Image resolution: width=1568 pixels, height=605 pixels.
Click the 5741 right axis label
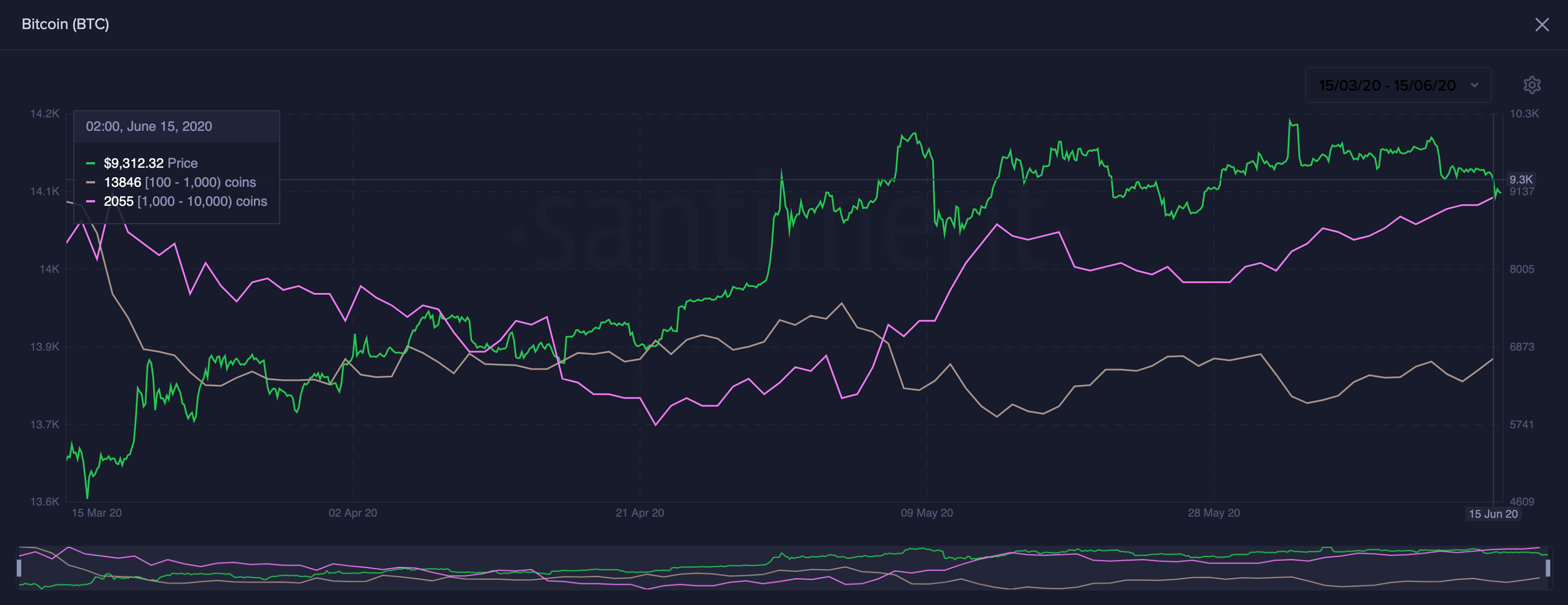coord(1522,424)
